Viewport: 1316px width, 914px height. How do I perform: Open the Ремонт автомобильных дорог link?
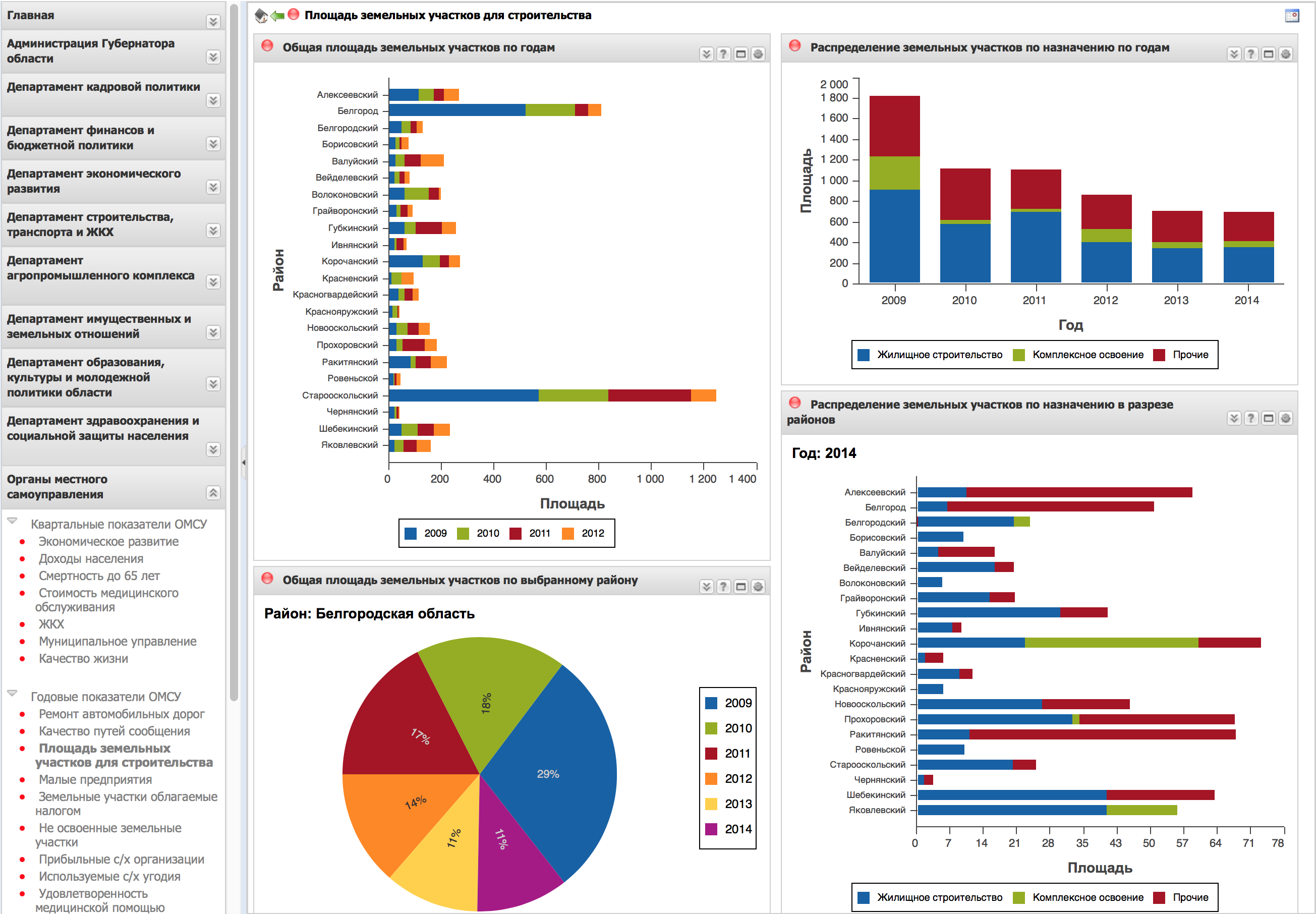[122, 714]
